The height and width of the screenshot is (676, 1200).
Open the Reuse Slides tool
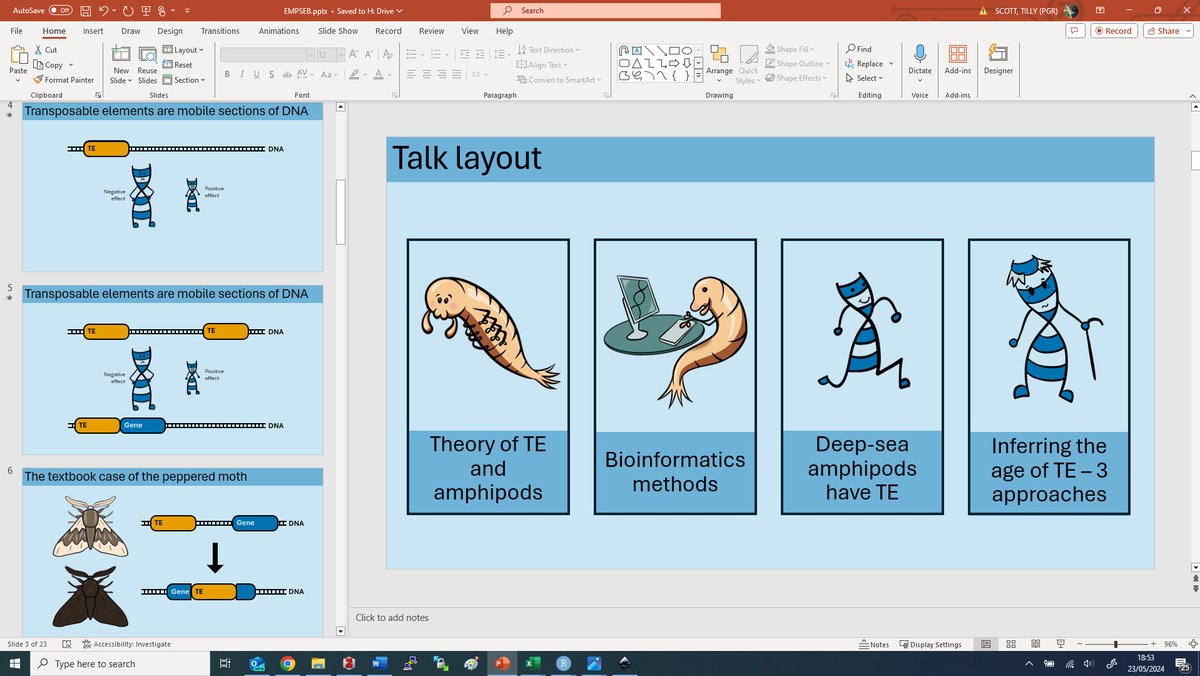tap(147, 64)
